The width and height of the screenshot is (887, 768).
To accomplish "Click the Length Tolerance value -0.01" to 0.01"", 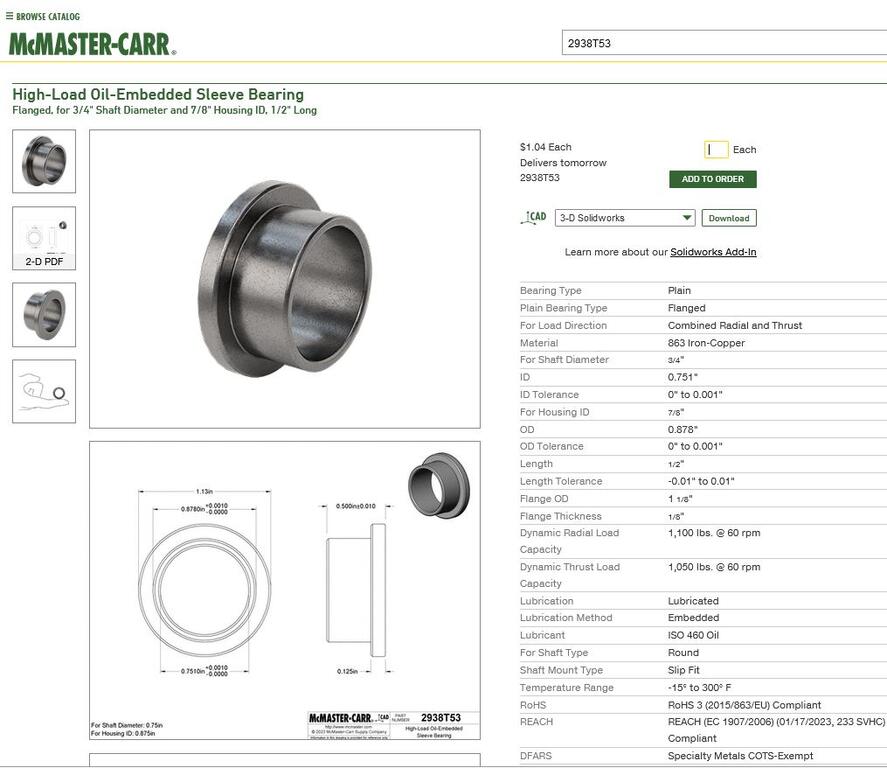I will [x=701, y=481].
